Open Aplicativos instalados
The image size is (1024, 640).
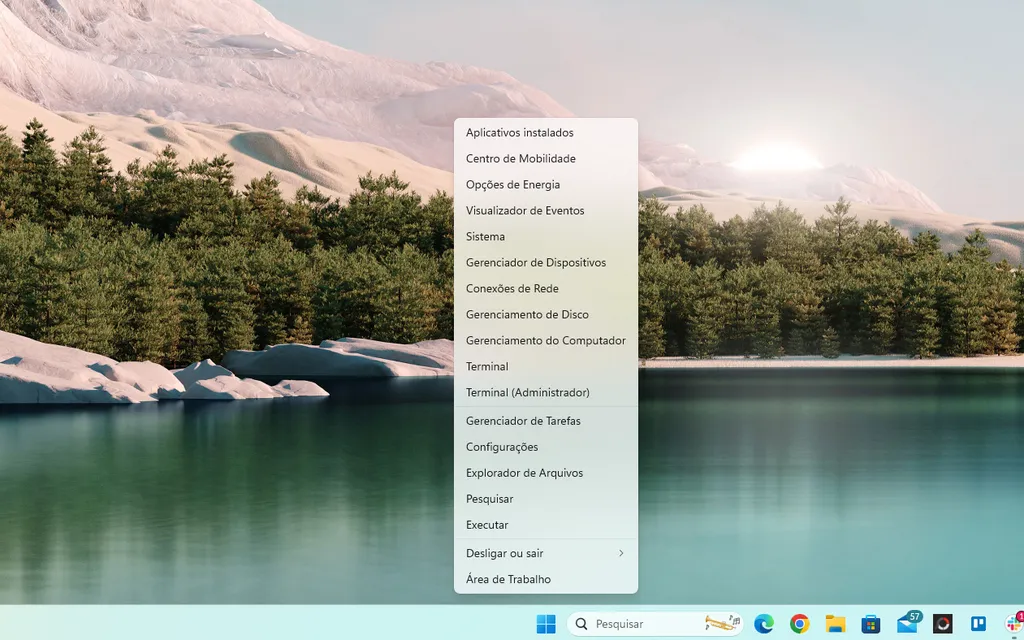(520, 132)
